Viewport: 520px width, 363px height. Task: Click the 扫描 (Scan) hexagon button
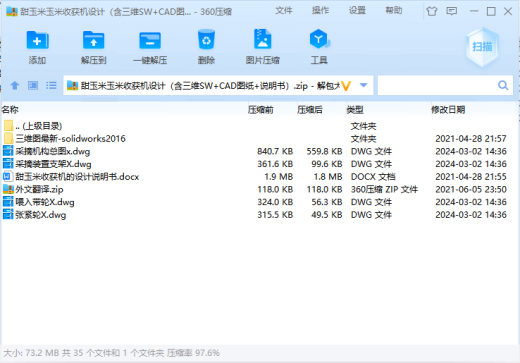coord(482,47)
